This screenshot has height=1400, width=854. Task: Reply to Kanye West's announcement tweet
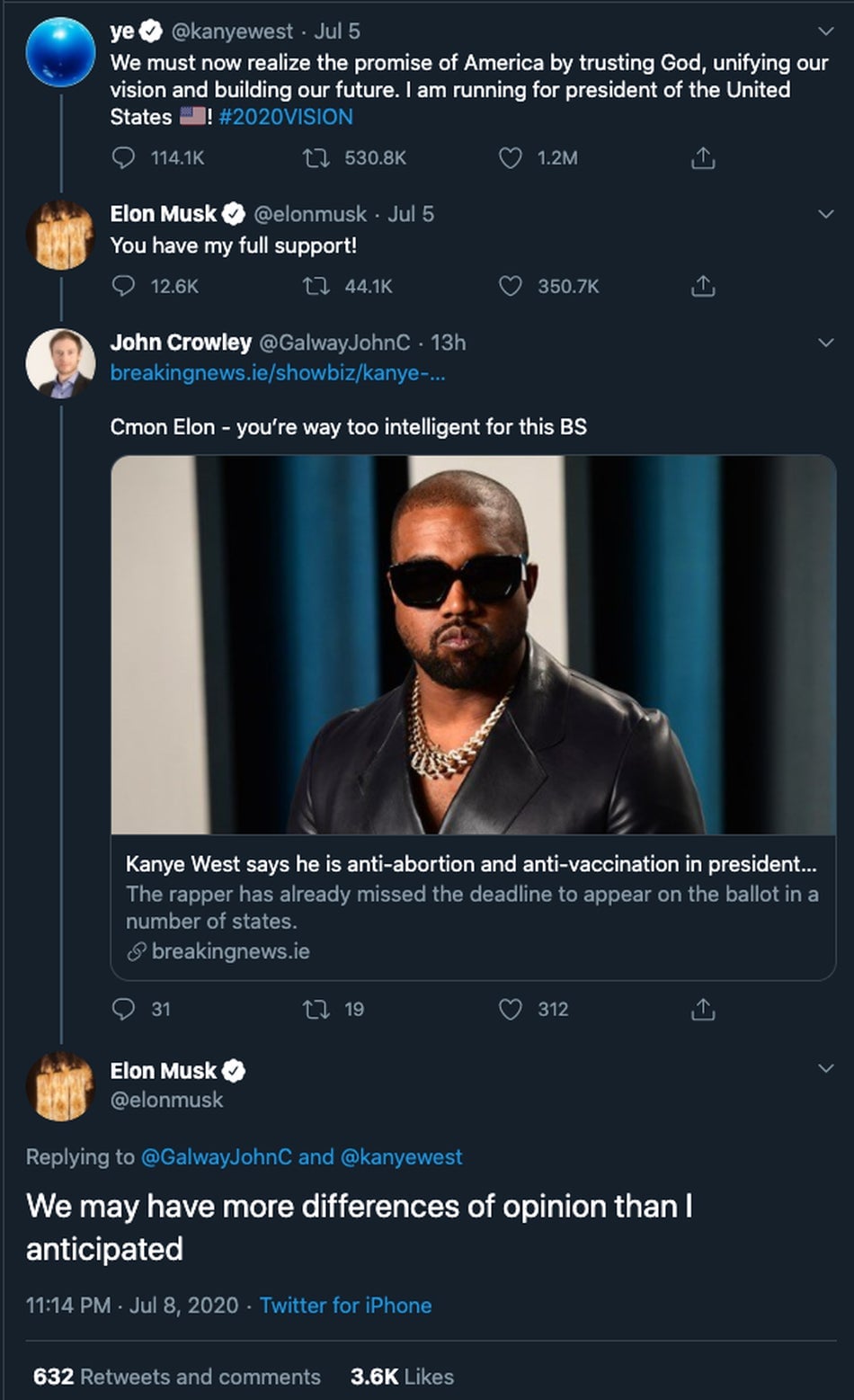click(x=121, y=158)
